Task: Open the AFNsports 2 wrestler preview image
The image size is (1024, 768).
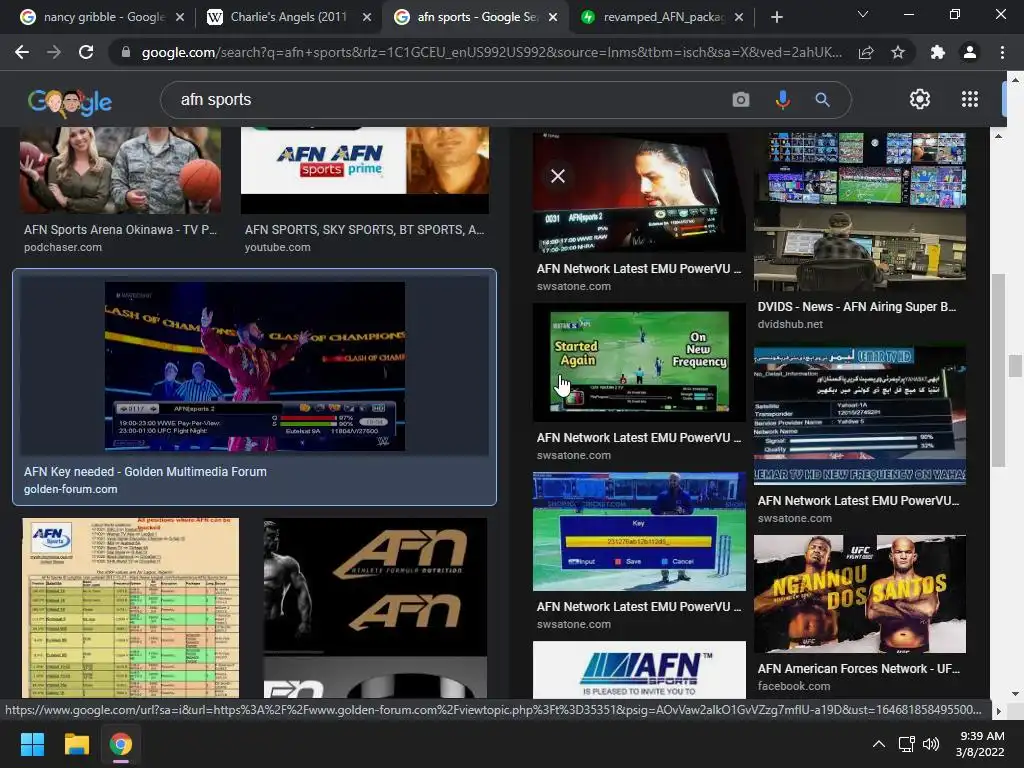Action: point(639,192)
